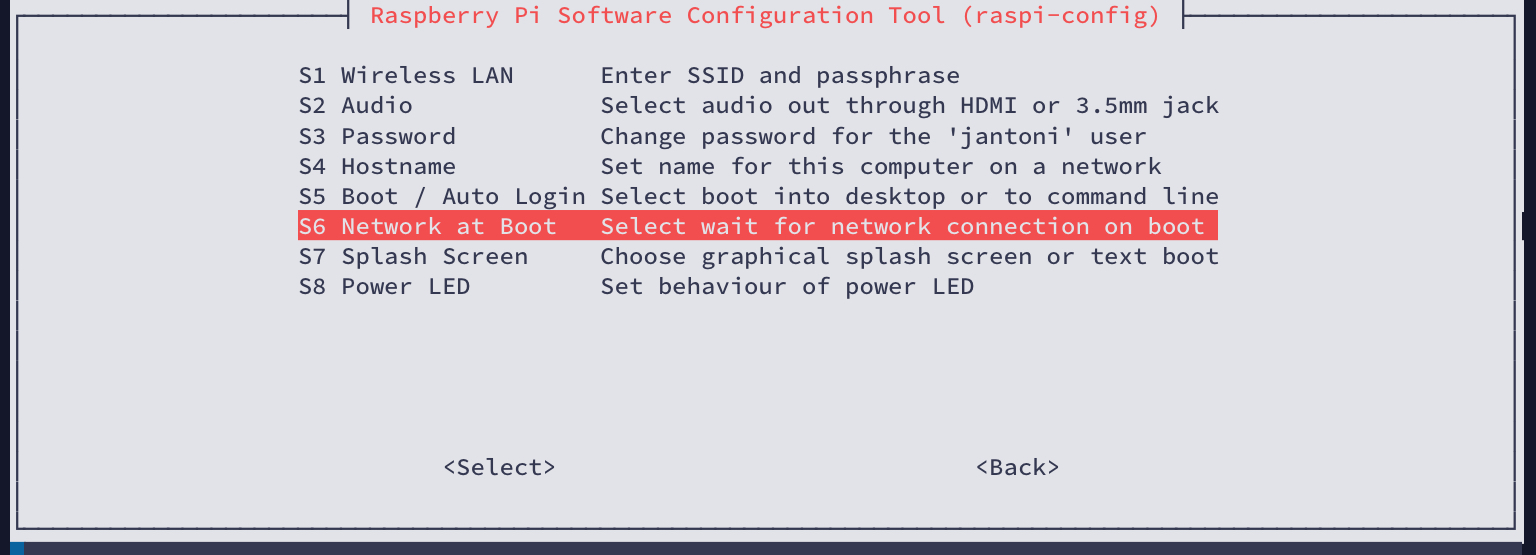Open the S3 Password entry
Image resolution: width=1536 pixels, height=555 pixels.
pos(377,136)
